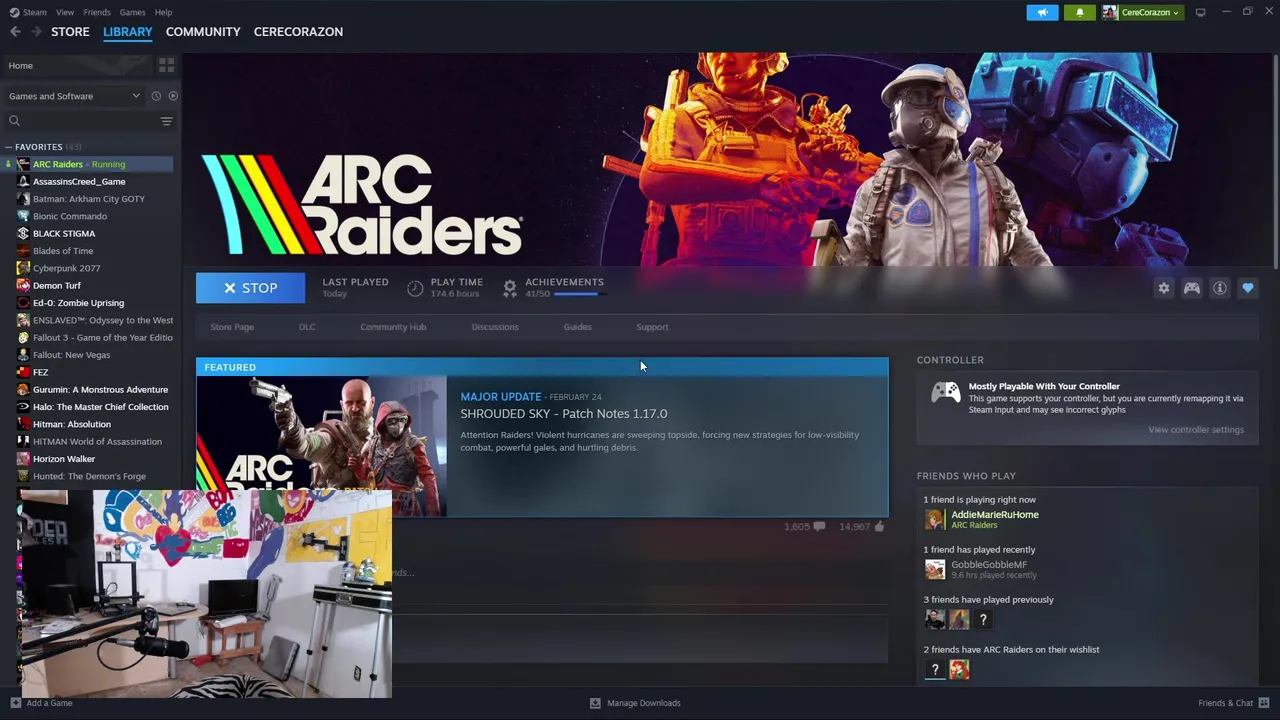Open the Friends menu
Viewport: 1280px width, 720px height.
[x=97, y=12]
